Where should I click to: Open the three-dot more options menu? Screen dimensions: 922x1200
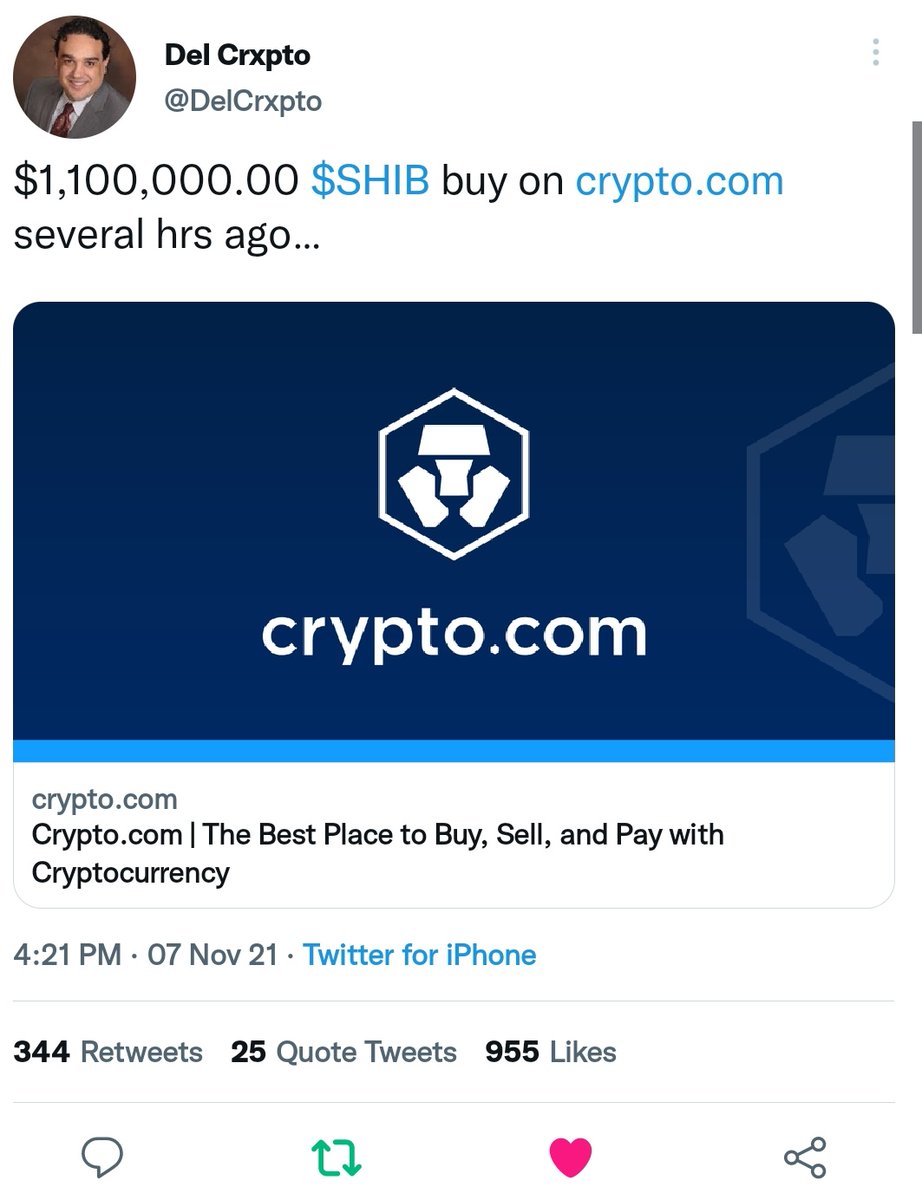click(876, 52)
